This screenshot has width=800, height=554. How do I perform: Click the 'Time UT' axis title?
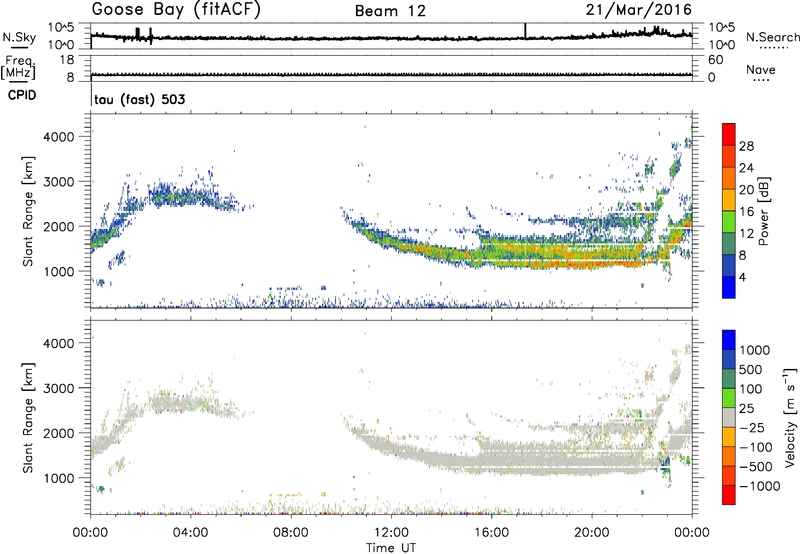coord(391,548)
